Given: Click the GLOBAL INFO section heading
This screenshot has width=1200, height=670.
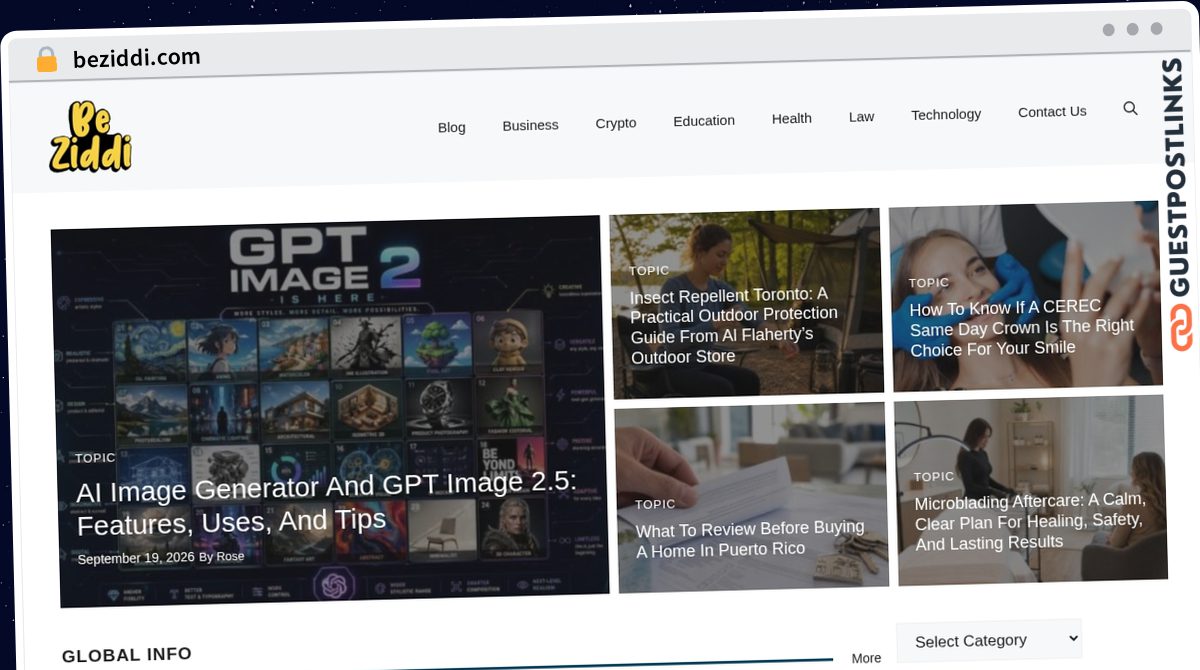Looking at the screenshot, I should click(x=127, y=655).
